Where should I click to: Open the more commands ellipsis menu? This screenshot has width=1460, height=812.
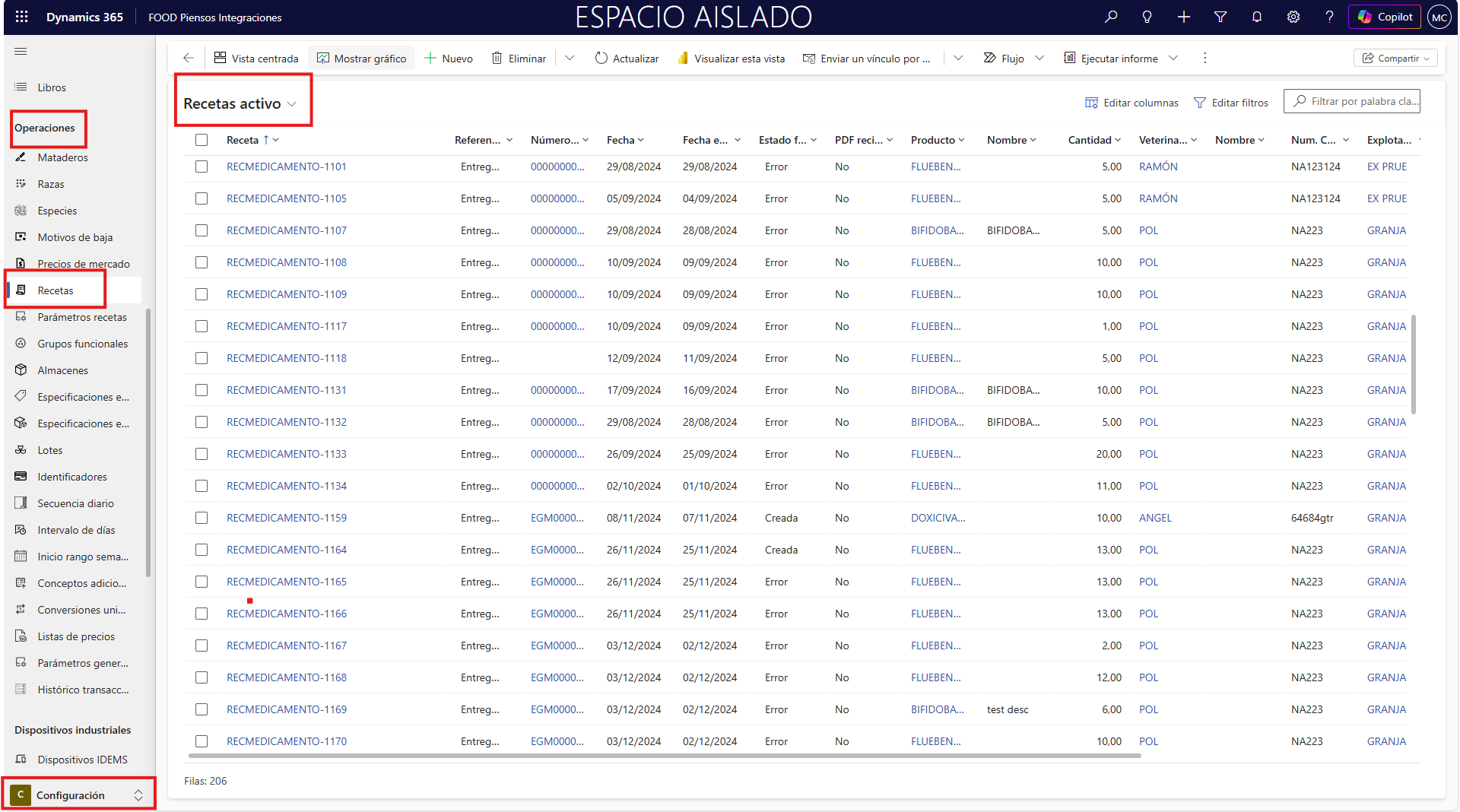[x=1204, y=59]
